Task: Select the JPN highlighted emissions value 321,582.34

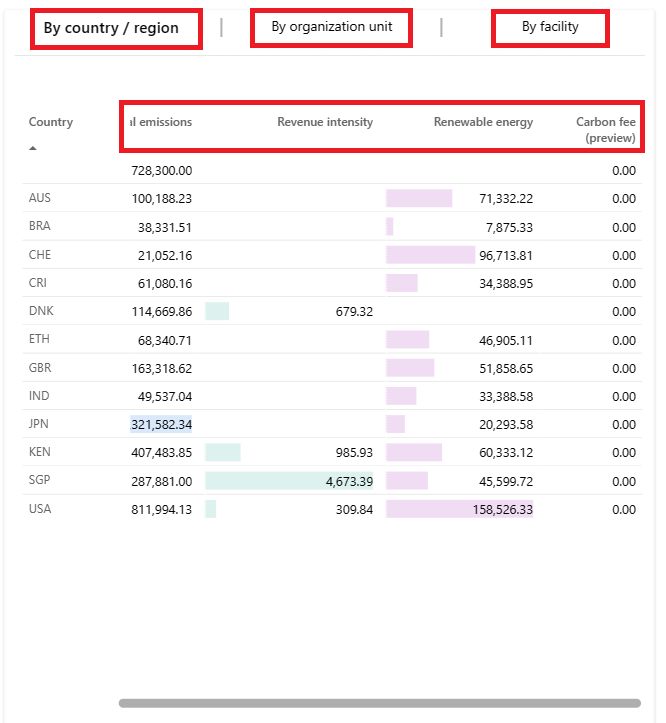Action: click(161, 424)
